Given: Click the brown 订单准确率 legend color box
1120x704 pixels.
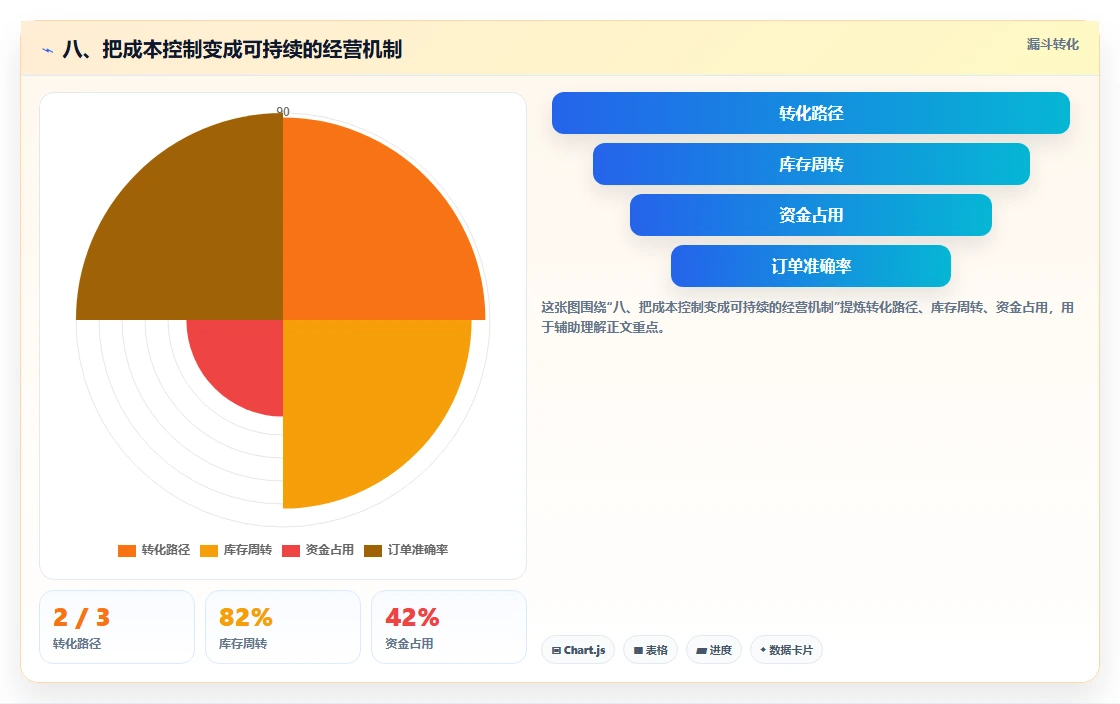Looking at the screenshot, I should pos(374,550).
